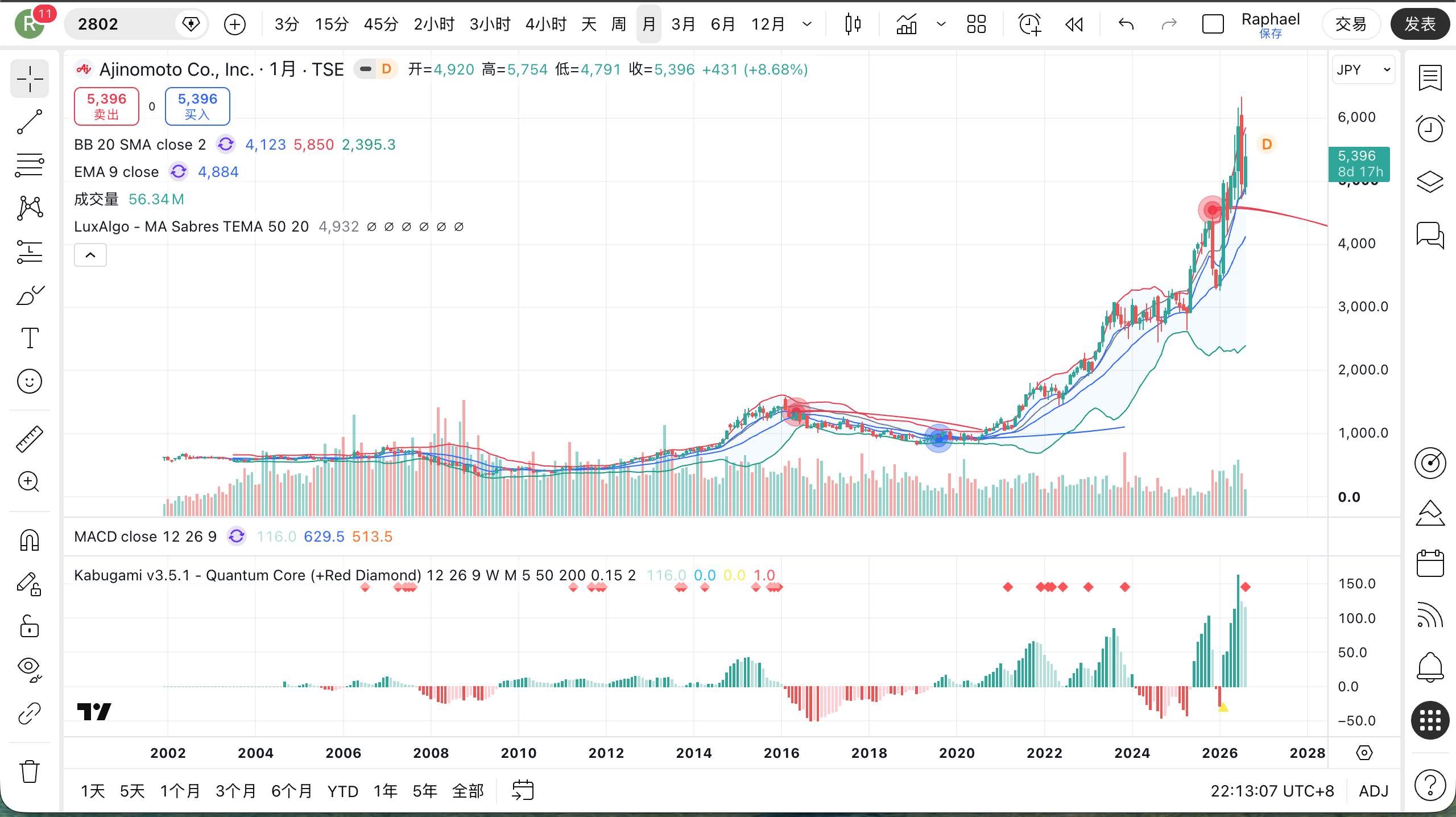Add a symbol to compare
The width and height of the screenshot is (1456, 817).
(x=235, y=24)
